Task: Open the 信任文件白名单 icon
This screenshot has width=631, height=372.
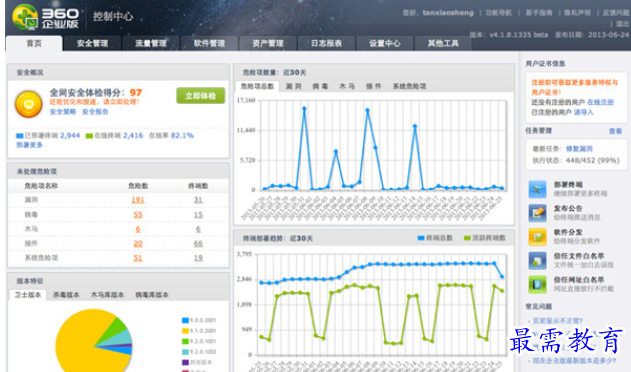Action: (x=537, y=260)
